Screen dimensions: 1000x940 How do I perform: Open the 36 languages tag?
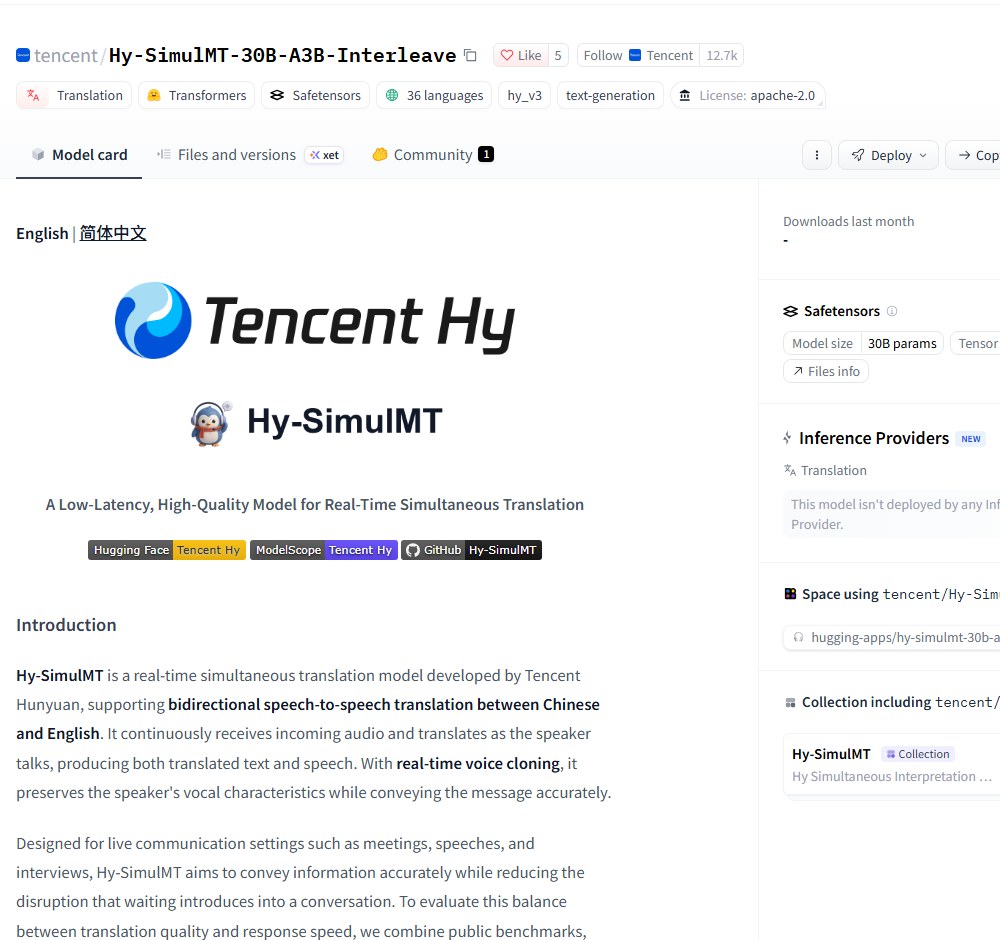434,95
